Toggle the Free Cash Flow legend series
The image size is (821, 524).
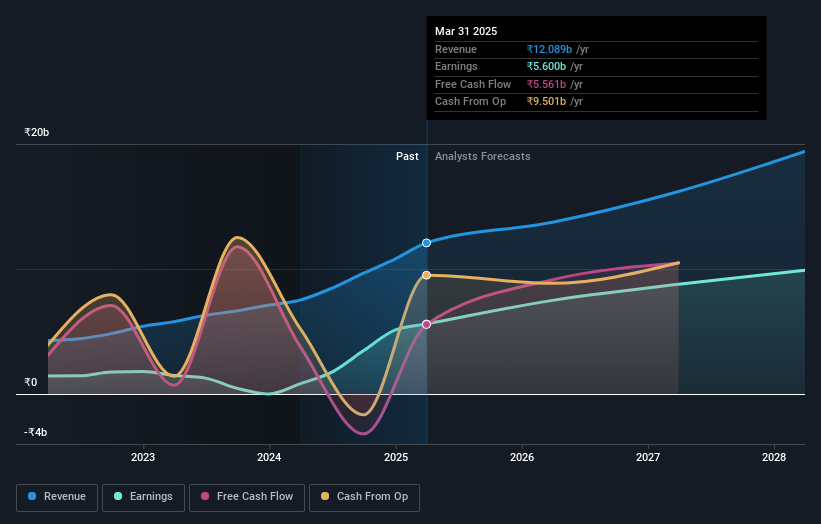click(247, 497)
